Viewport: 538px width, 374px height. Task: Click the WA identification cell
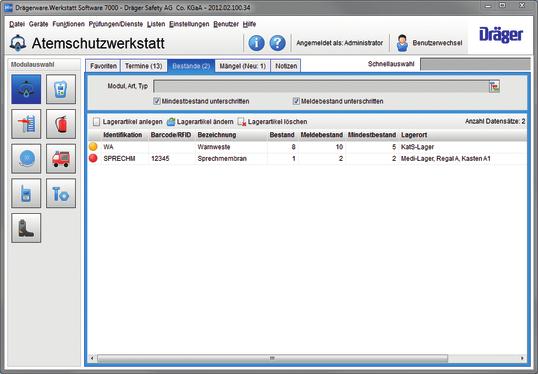coord(108,147)
